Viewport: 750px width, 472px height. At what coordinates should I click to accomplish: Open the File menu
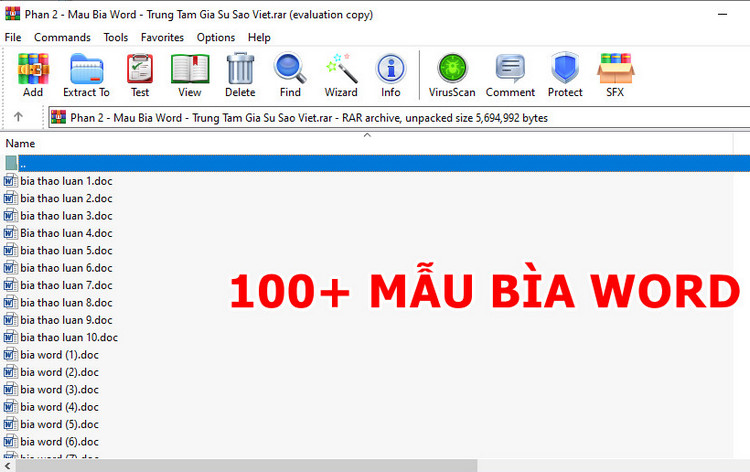click(x=13, y=37)
